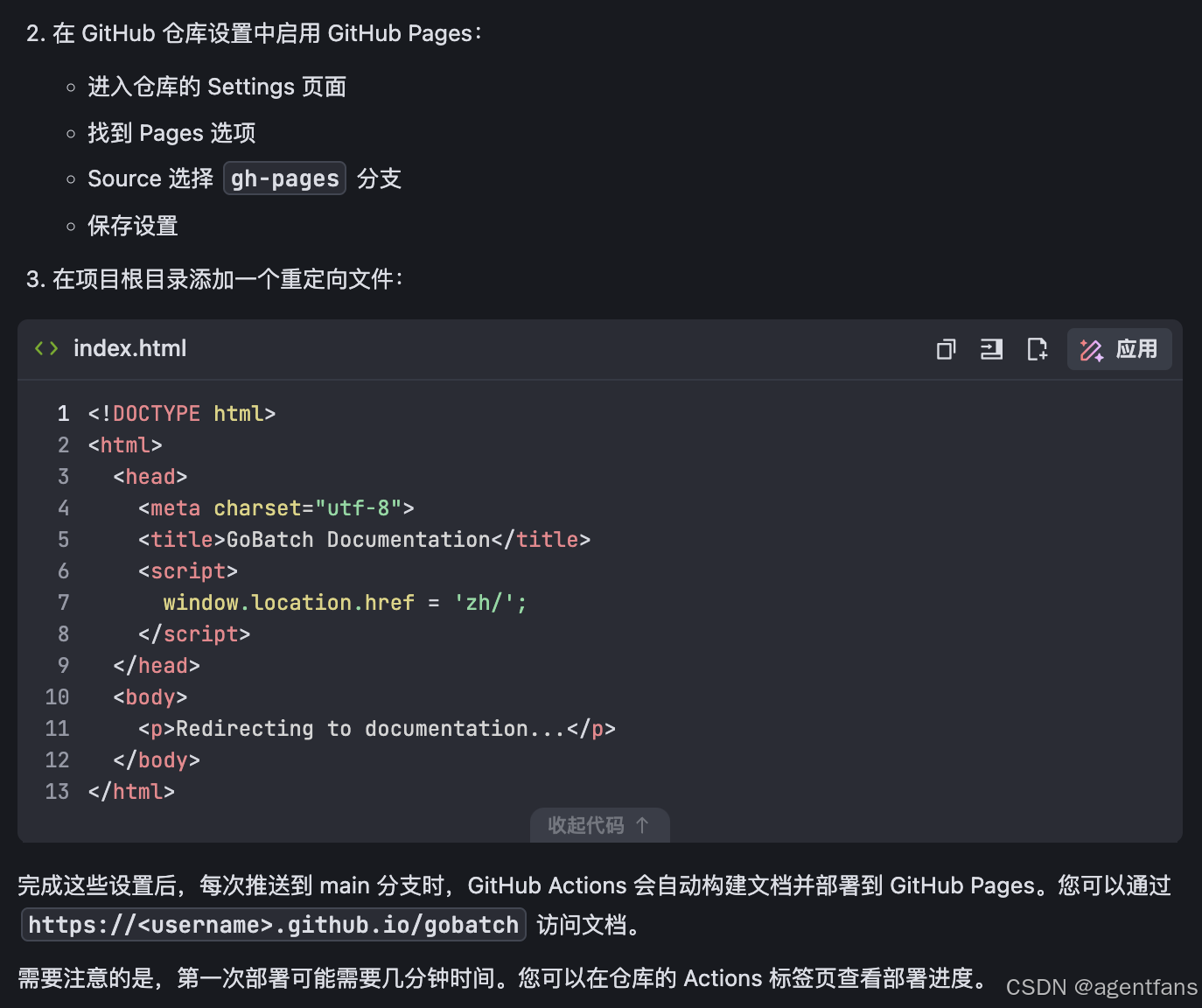Click the opening <script> tag on line 6
This screenshot has width=1202, height=1008.
(188, 570)
